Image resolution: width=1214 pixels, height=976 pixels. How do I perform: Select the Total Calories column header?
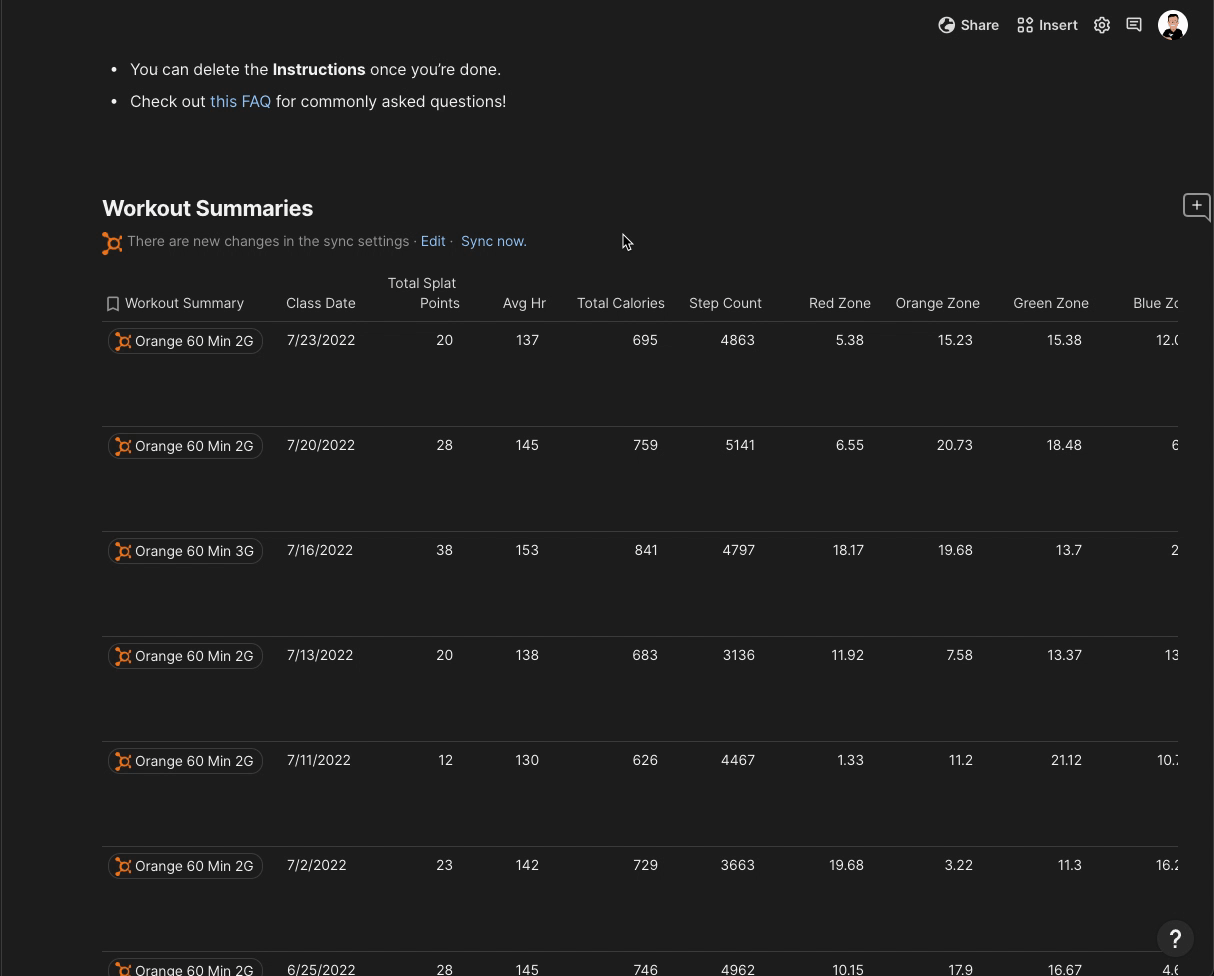pyautogui.click(x=621, y=303)
